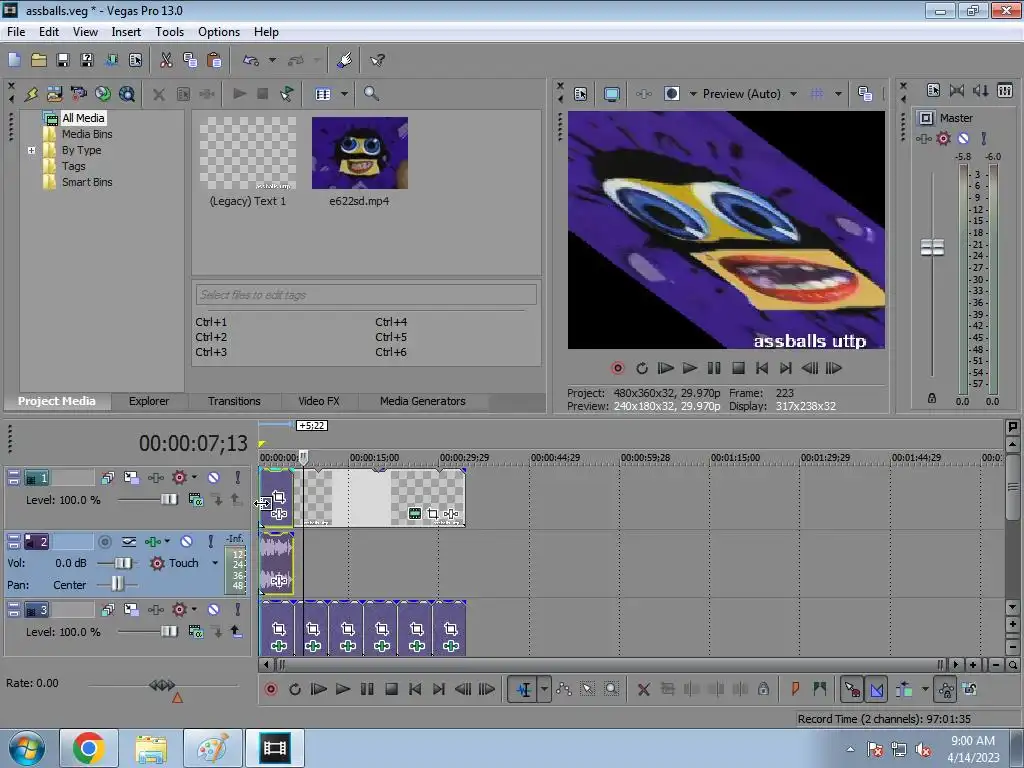Click the Video Preview on External Monitor icon
1024x768 pixels.
pos(611,94)
